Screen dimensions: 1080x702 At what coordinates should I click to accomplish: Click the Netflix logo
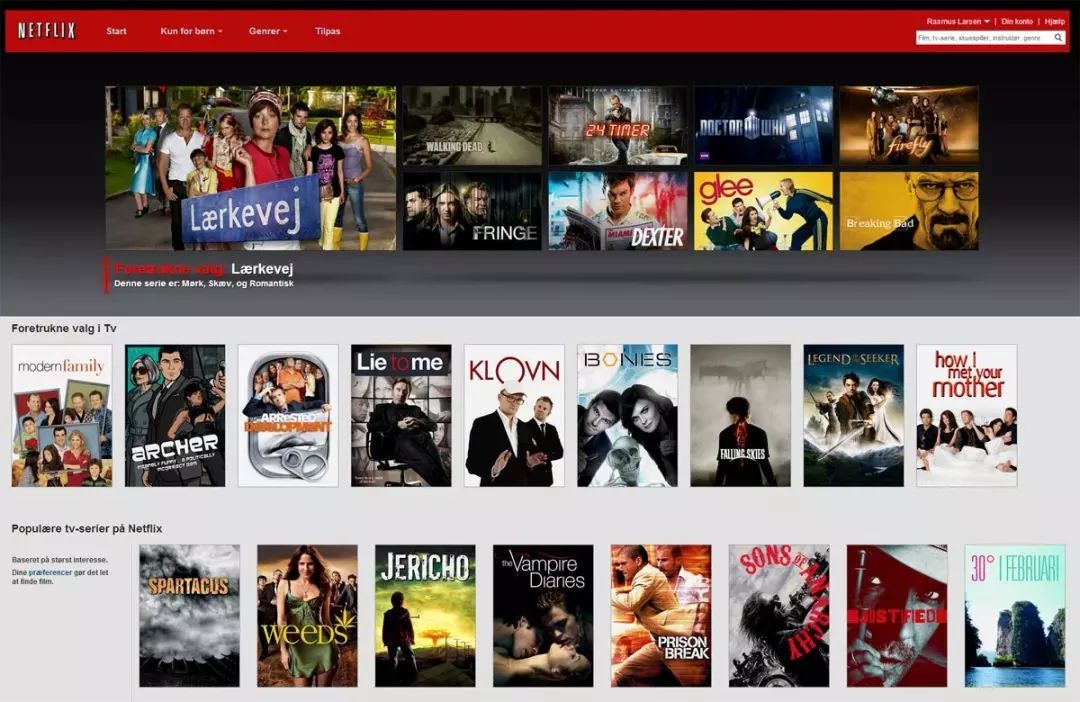point(46,30)
